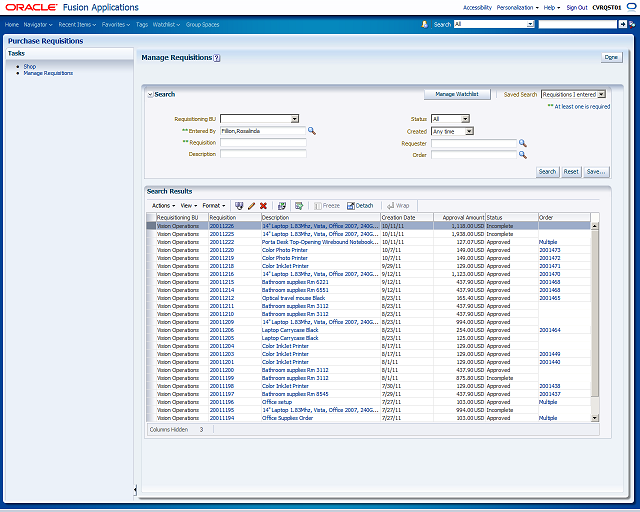This screenshot has height=512, width=640.
Task: Open the global Search category dropdown
Action: coord(530,24)
